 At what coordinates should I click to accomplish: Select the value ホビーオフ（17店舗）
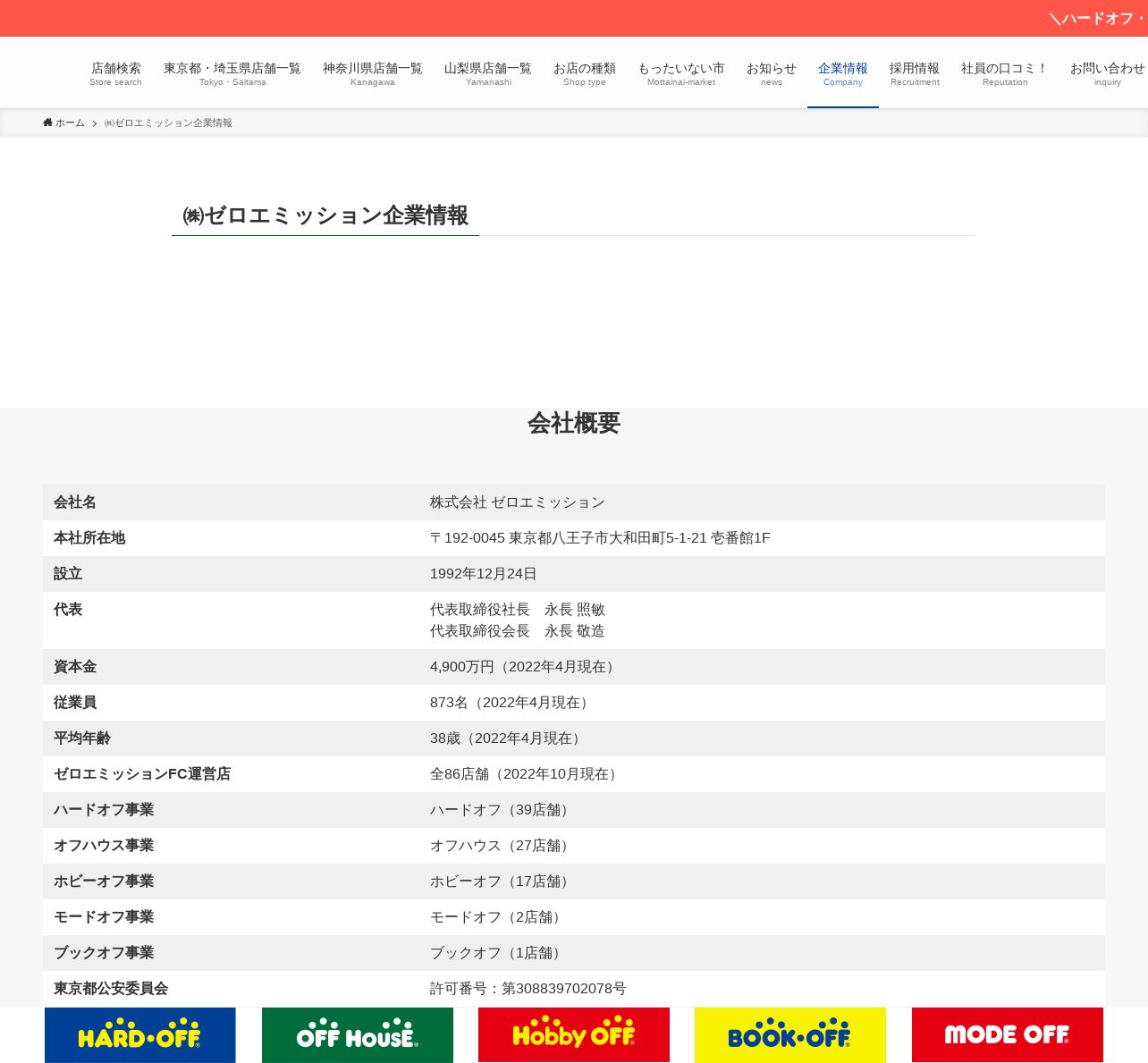tap(502, 882)
